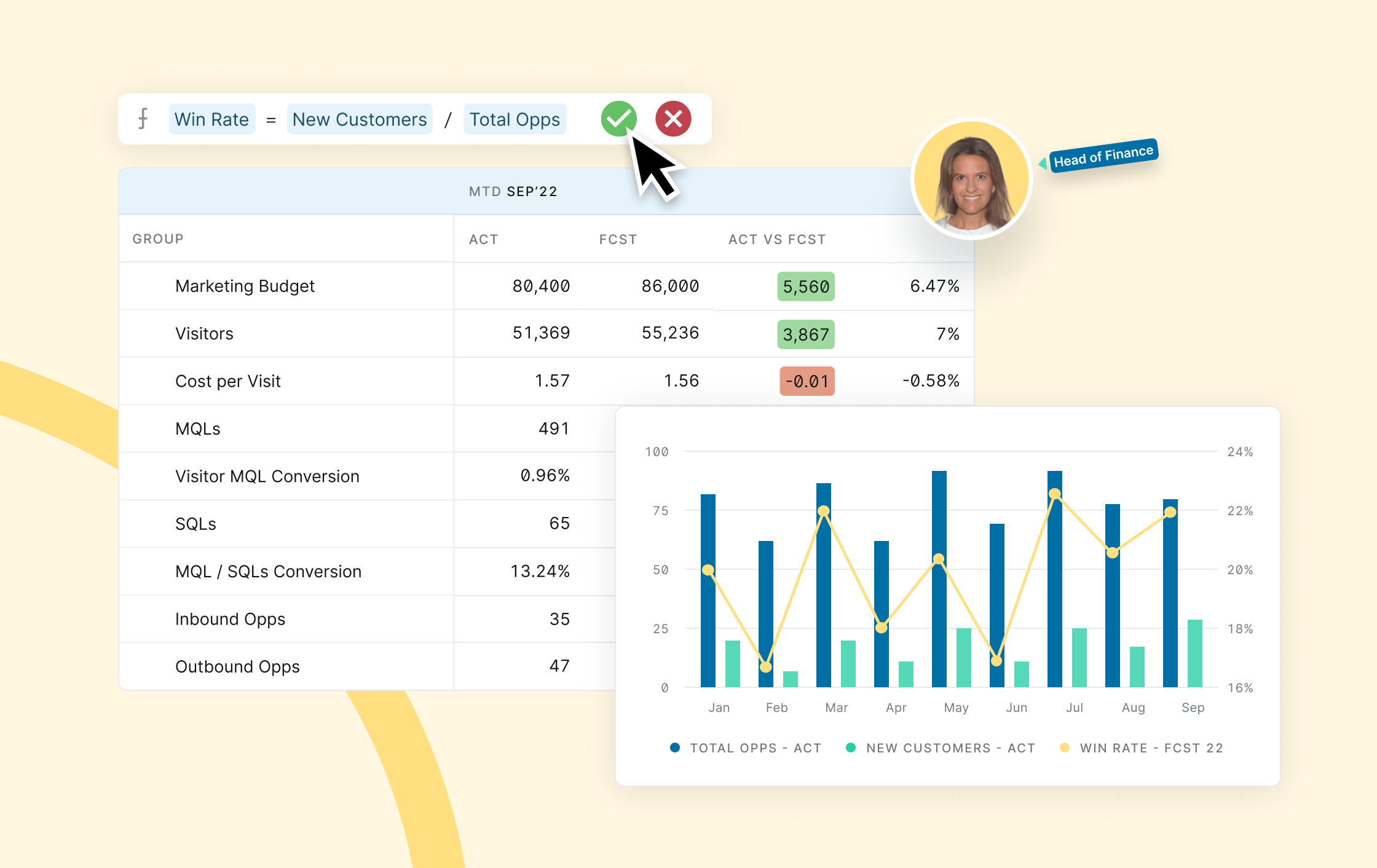Cancel the formula with the red X icon
This screenshot has height=868, width=1377.
coord(673,119)
